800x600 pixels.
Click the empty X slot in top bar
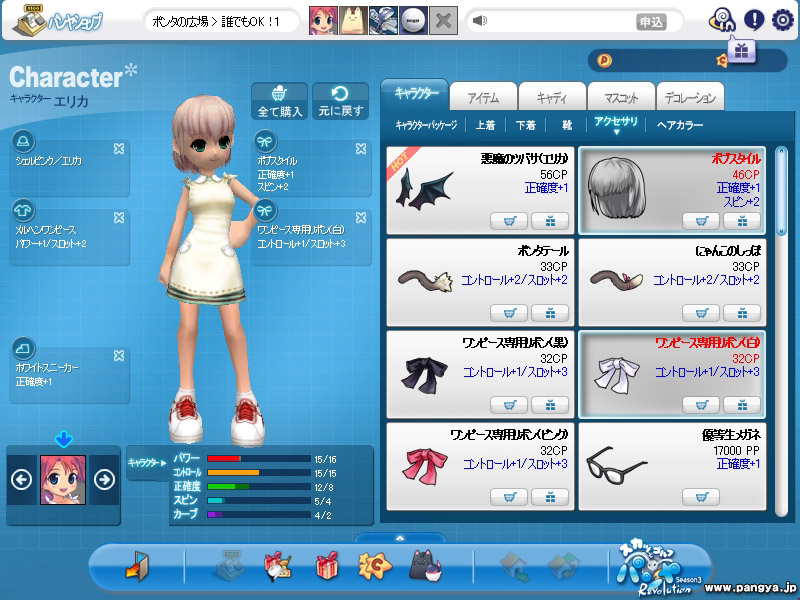pos(443,20)
